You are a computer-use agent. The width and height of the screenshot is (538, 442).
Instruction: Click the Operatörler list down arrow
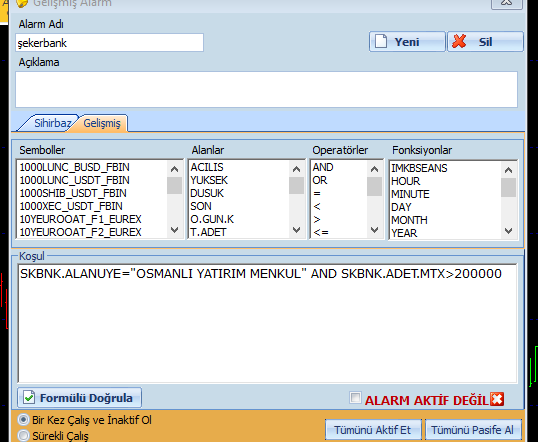coord(374,230)
